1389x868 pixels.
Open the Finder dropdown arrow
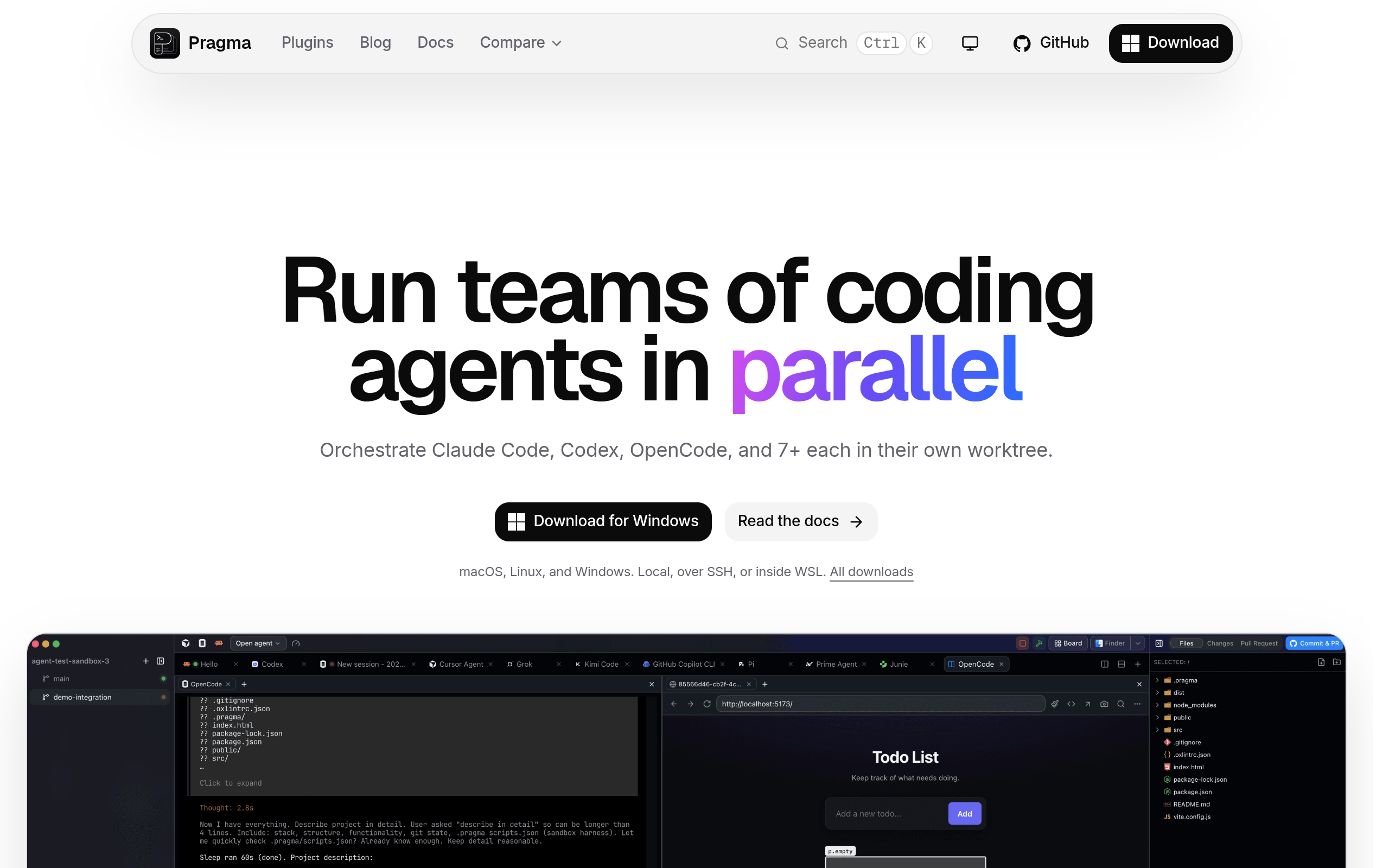pos(1138,643)
